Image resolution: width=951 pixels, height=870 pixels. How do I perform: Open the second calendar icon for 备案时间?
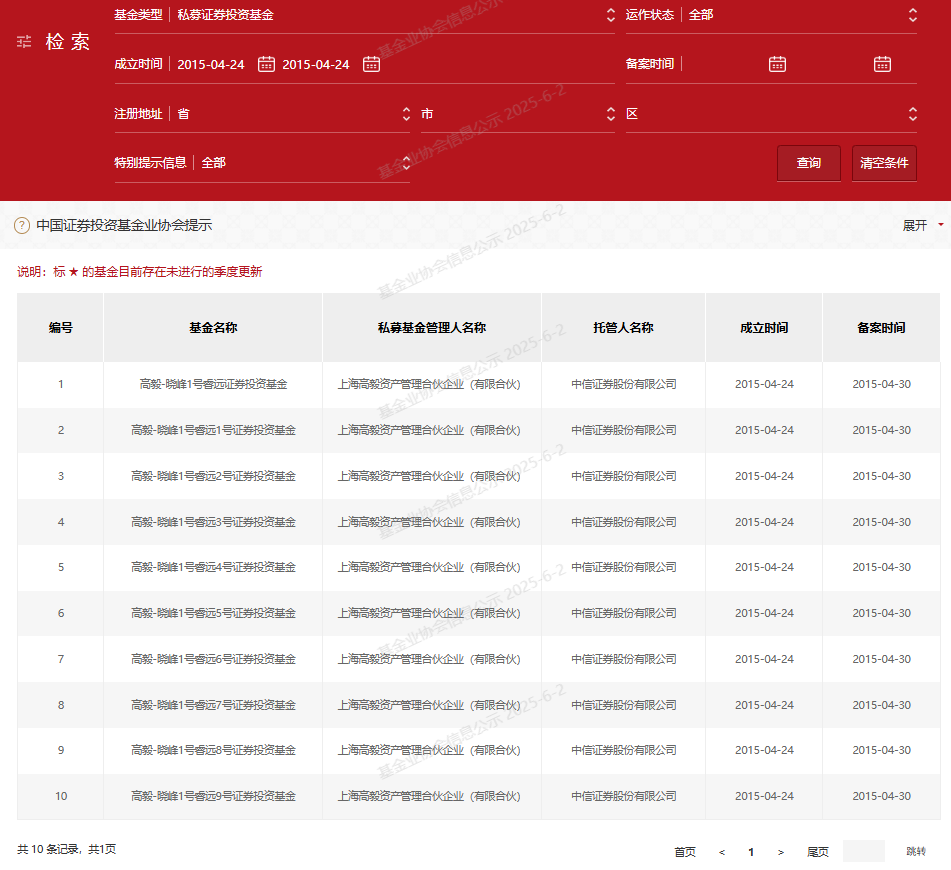pos(882,64)
